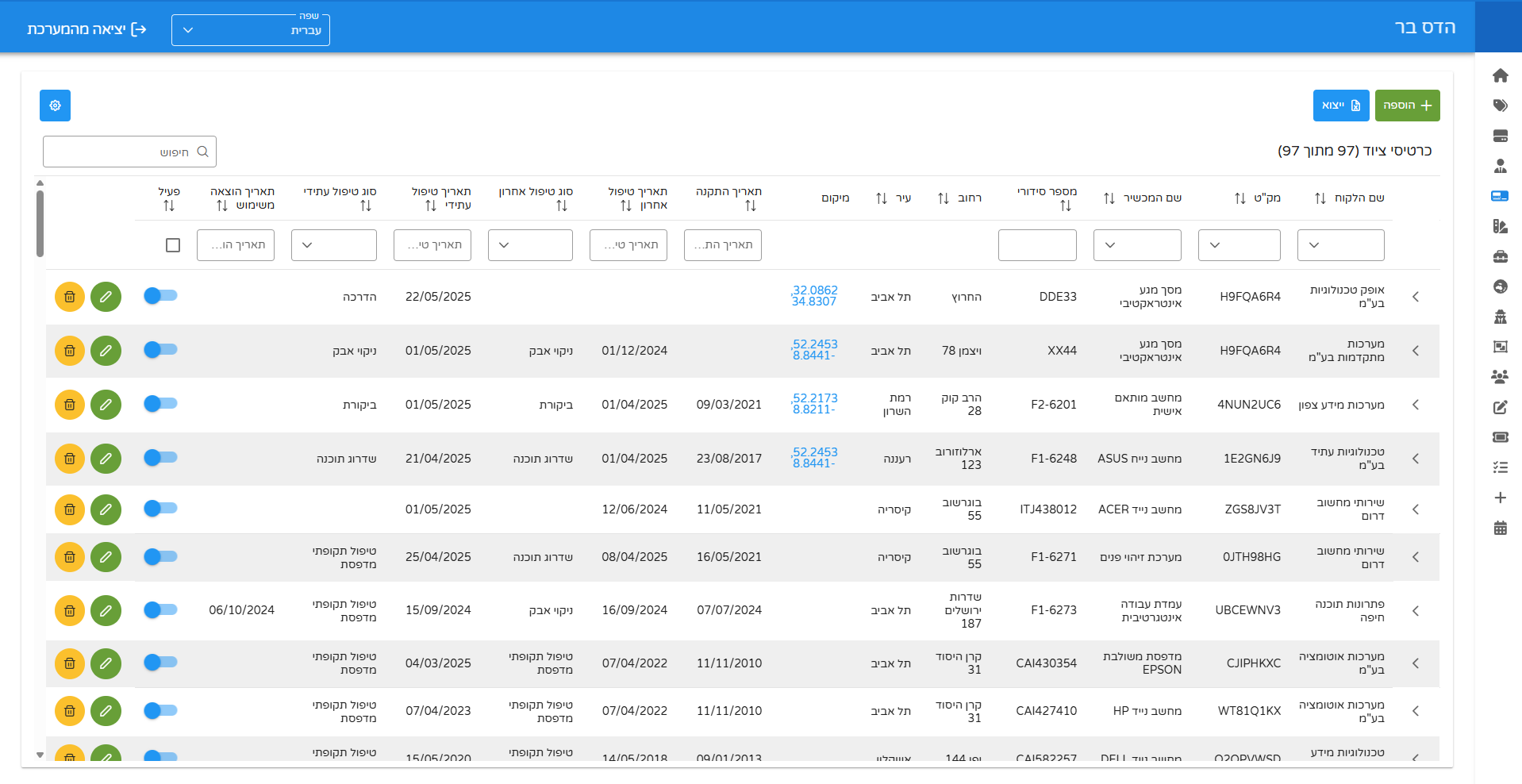Click the green הוספה add button
The height and width of the screenshot is (784, 1522).
(1408, 106)
